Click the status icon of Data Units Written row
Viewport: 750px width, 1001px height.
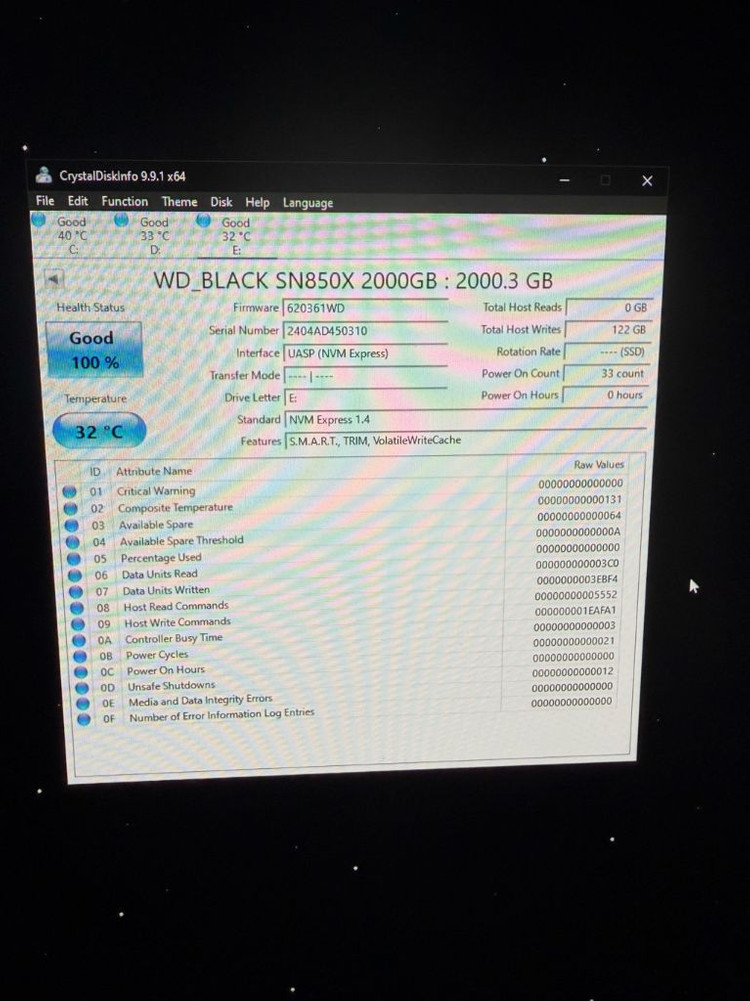(76, 592)
